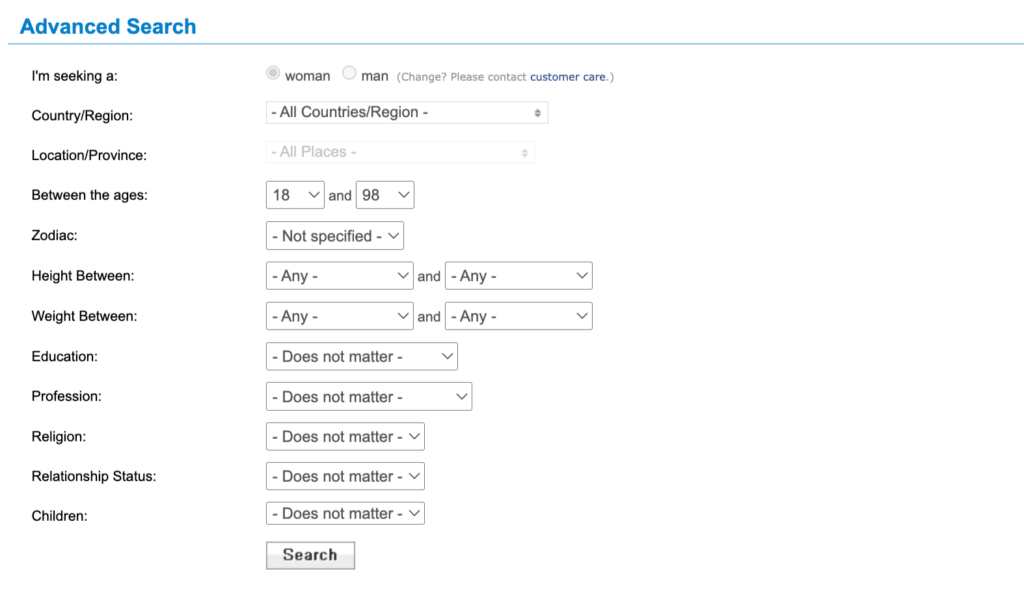This screenshot has width=1024, height=597.
Task: Expand the Education dropdown
Action: click(361, 356)
